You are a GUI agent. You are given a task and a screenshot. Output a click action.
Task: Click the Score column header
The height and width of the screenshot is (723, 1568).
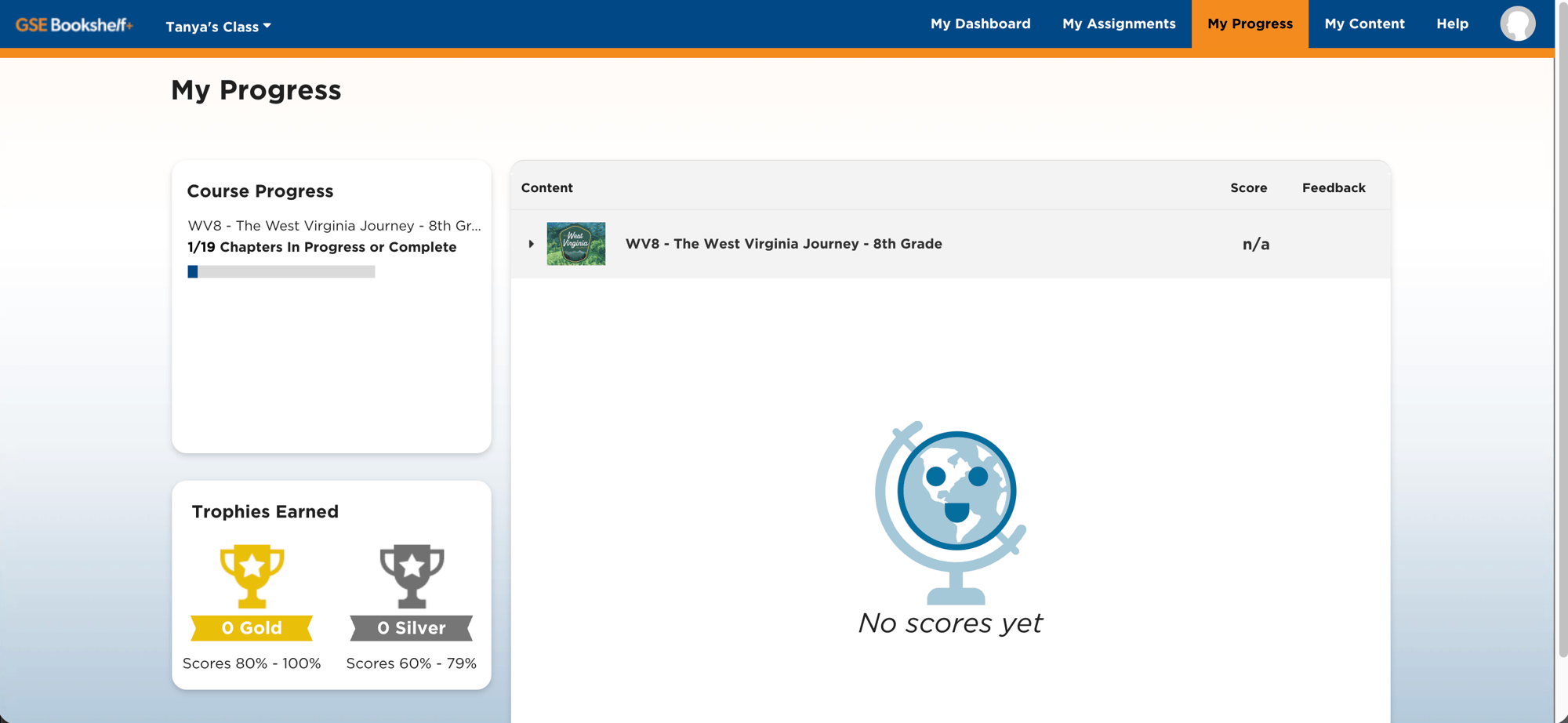pyautogui.click(x=1248, y=187)
